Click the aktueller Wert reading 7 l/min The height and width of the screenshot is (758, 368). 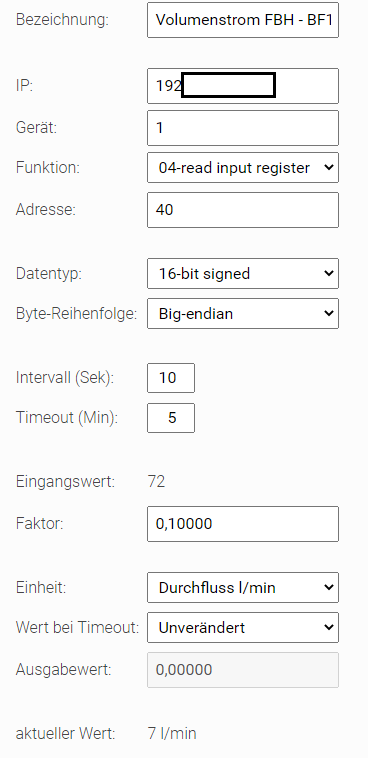coord(172,734)
